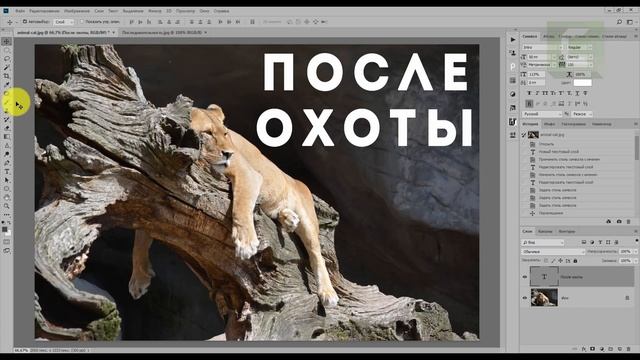Filter for type layers T icon
The image size is (640, 360).
coord(600,242)
